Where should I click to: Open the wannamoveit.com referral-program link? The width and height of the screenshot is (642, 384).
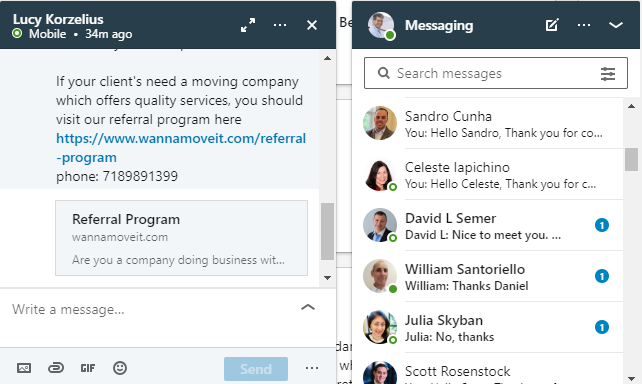point(181,148)
